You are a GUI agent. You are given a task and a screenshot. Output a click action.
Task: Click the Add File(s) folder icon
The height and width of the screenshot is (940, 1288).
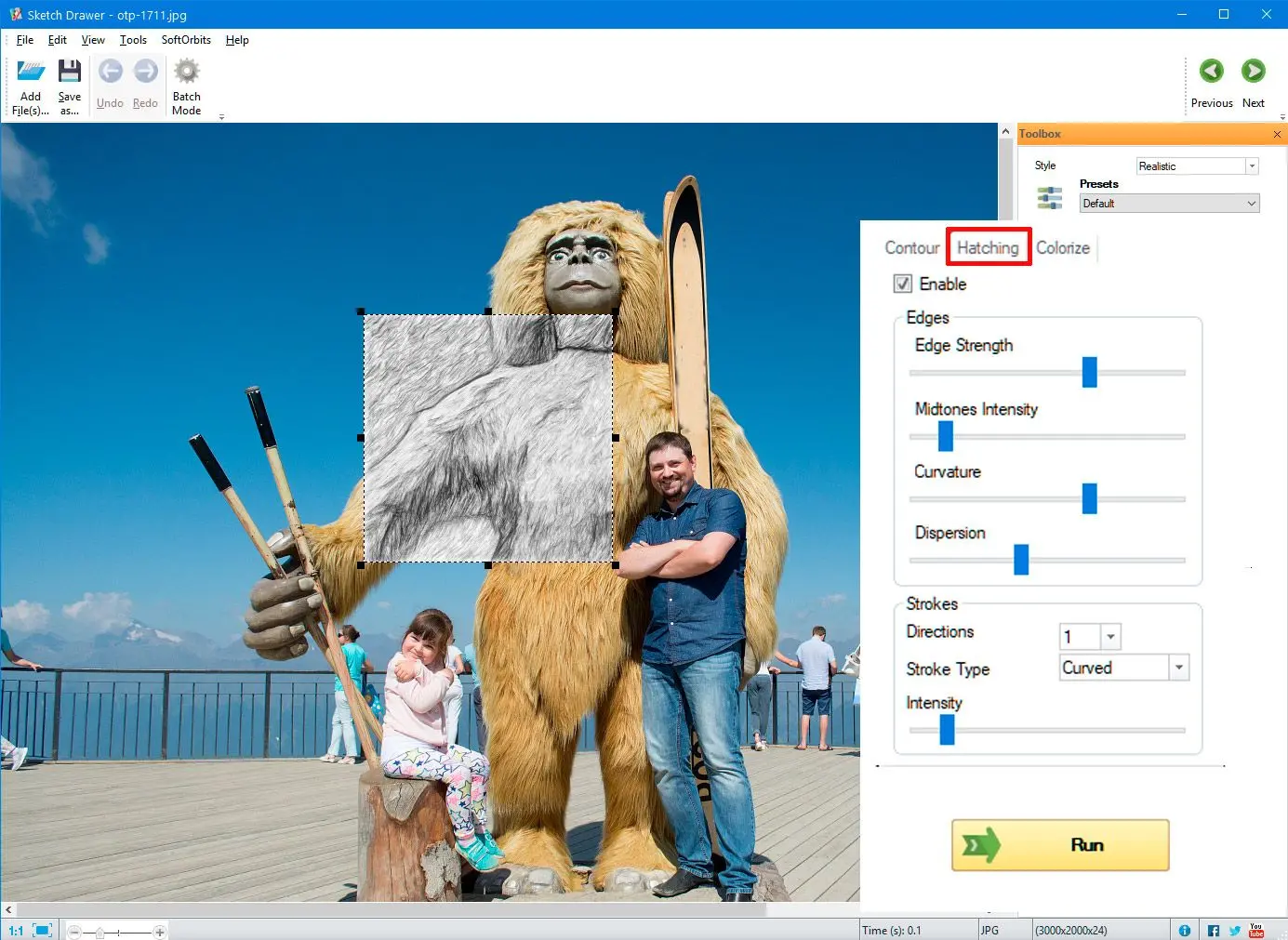click(x=31, y=71)
